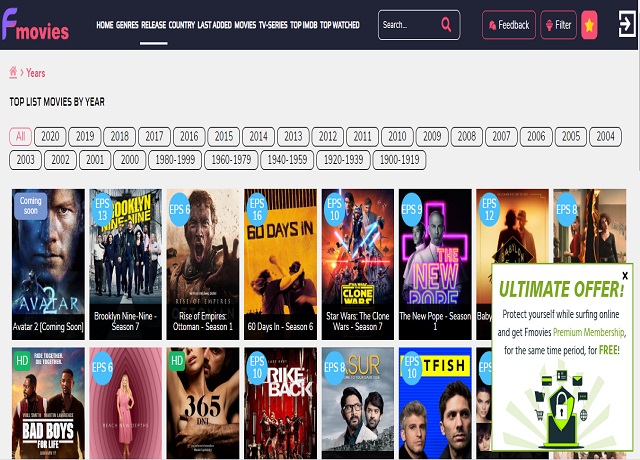Image resolution: width=640 pixels, height=460 pixels.
Task: Select the All years filter
Action: (20, 137)
